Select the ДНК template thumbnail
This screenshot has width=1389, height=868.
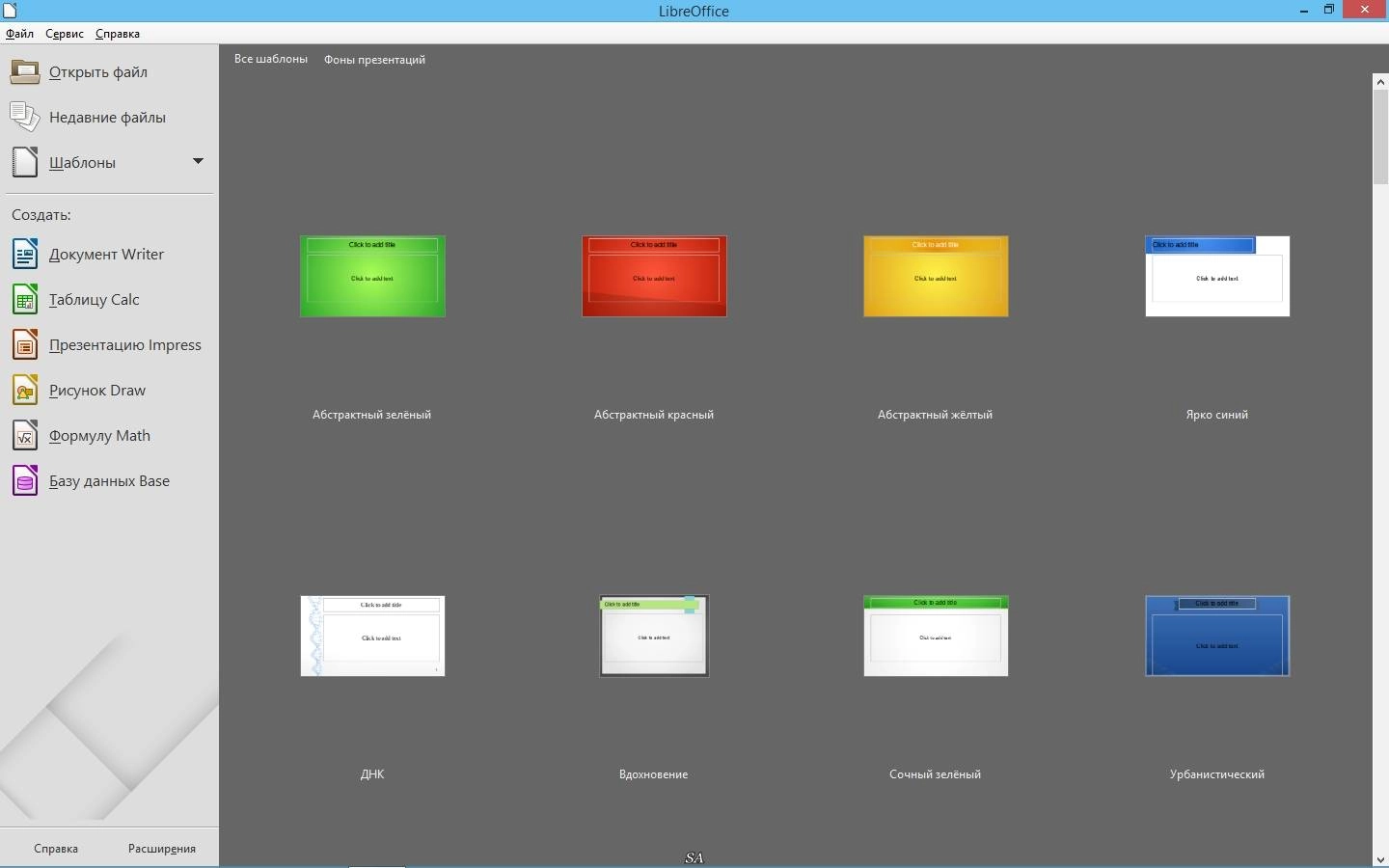372,636
